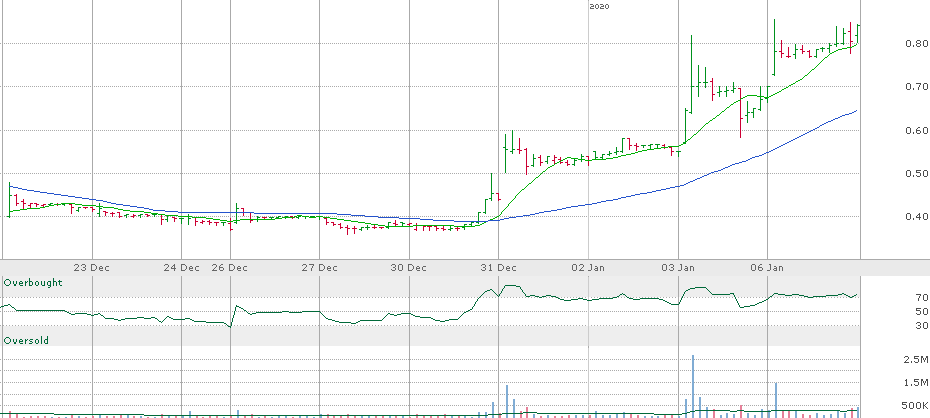Click the 06 Jan date label

[767, 267]
